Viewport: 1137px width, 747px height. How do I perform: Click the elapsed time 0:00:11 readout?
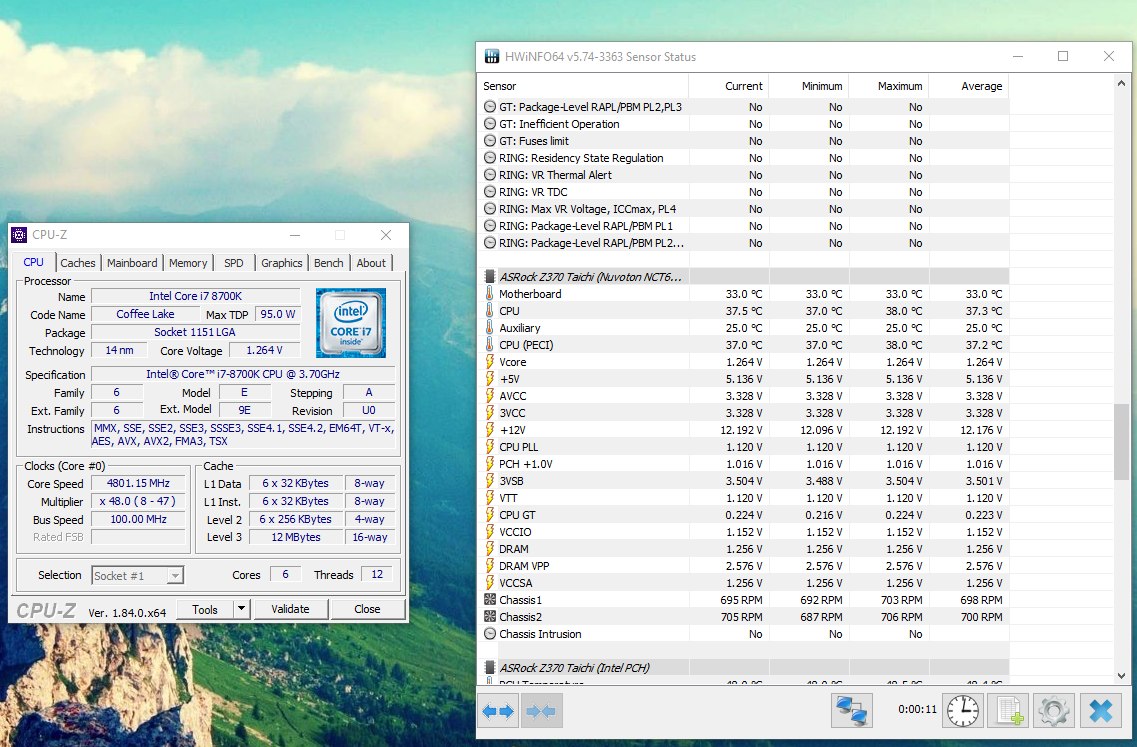point(917,709)
